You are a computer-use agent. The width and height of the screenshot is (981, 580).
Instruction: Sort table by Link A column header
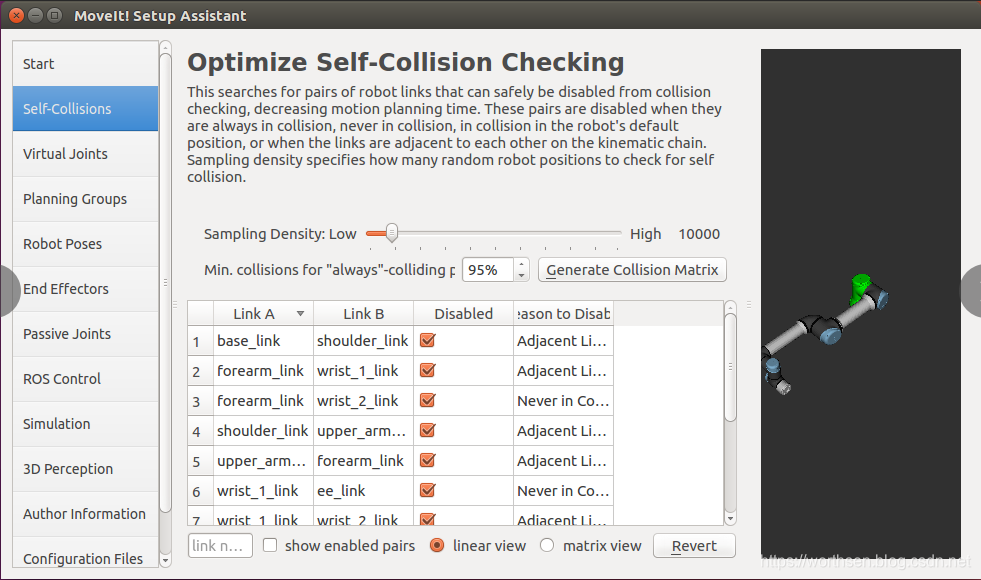point(263,313)
